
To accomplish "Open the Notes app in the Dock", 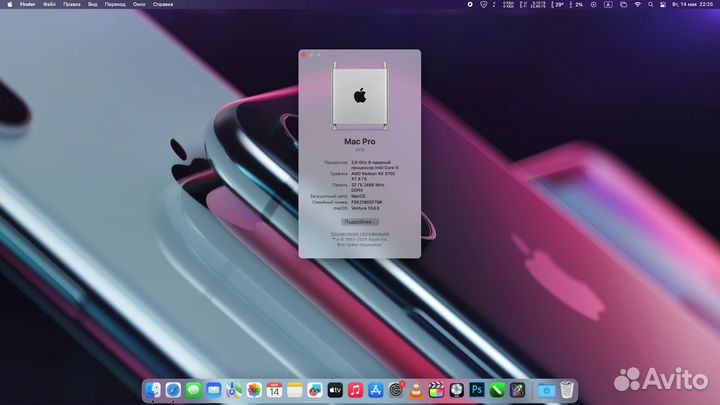I will [294, 390].
